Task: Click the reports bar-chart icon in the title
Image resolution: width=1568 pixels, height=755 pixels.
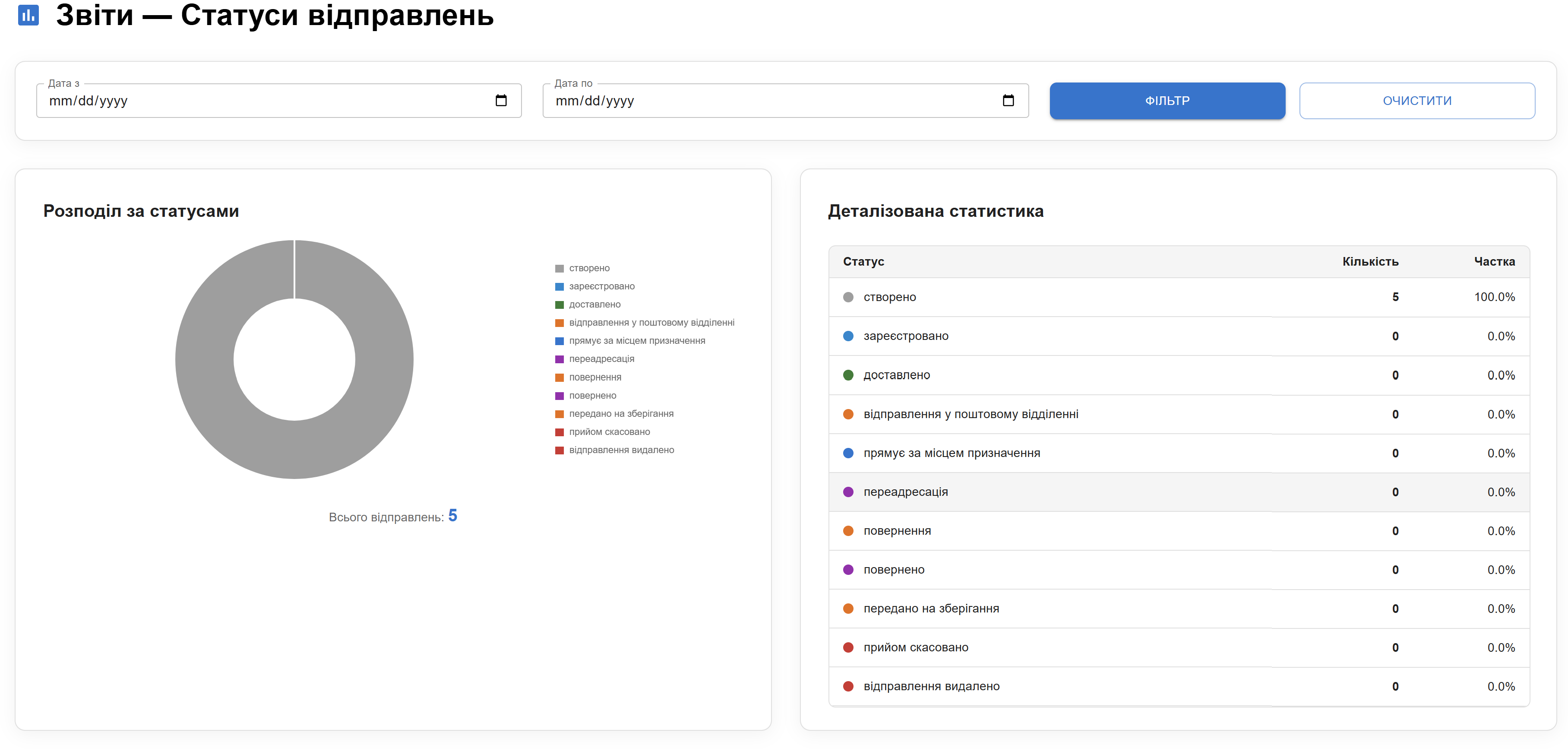Action: [28, 15]
